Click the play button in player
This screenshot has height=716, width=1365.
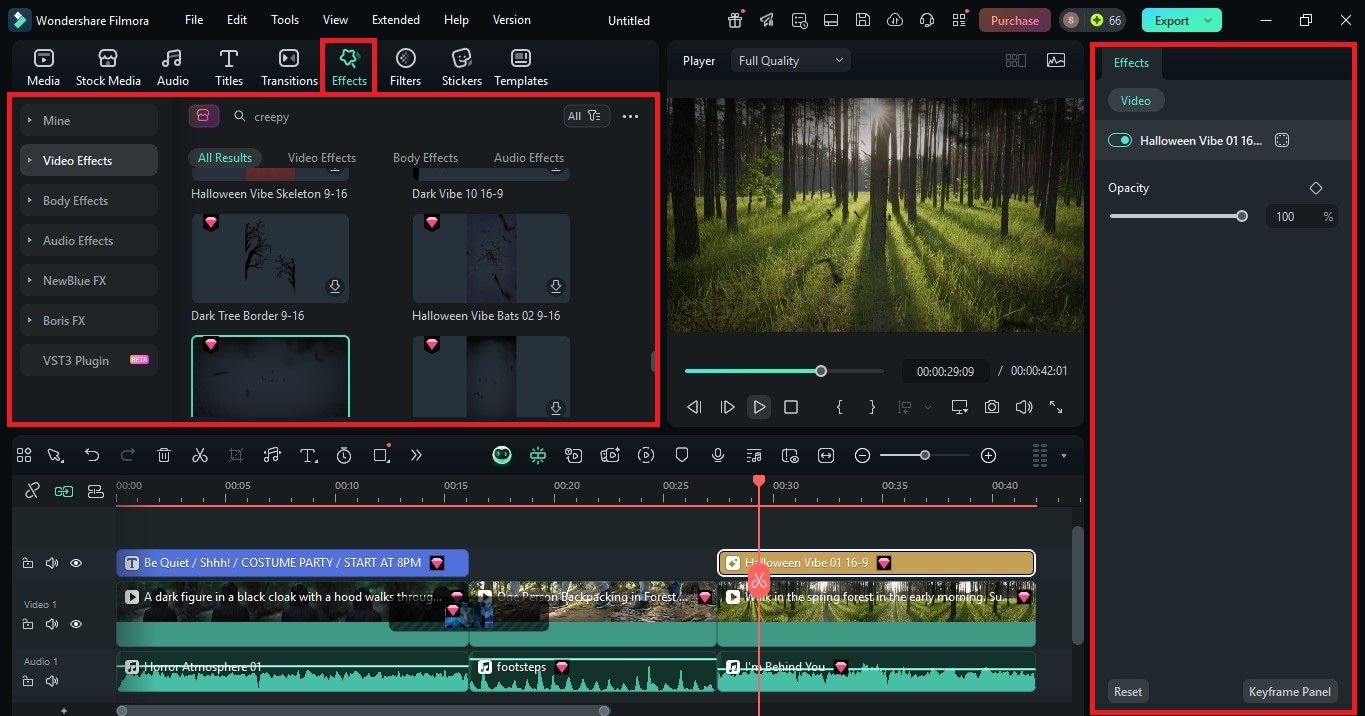[x=759, y=407]
